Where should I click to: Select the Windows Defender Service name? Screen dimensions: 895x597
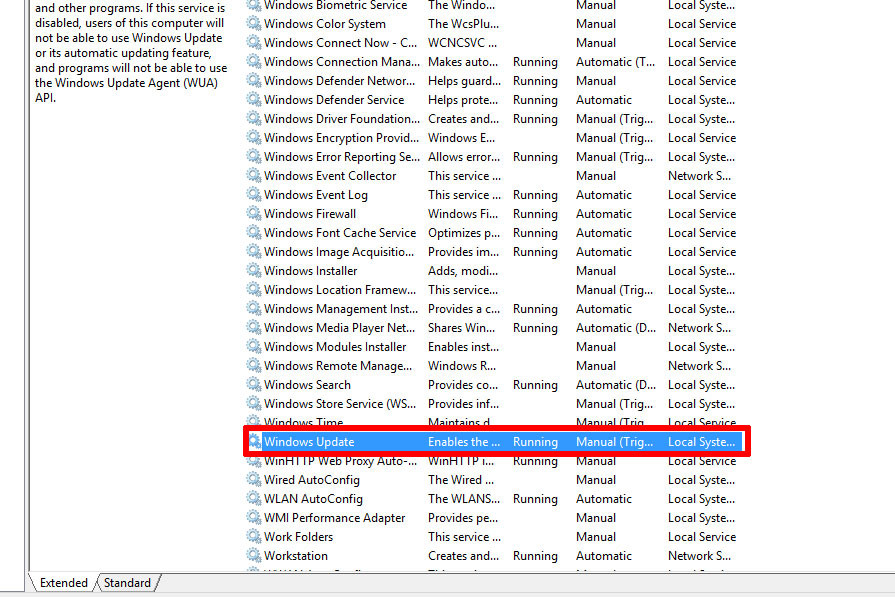[x=334, y=100]
